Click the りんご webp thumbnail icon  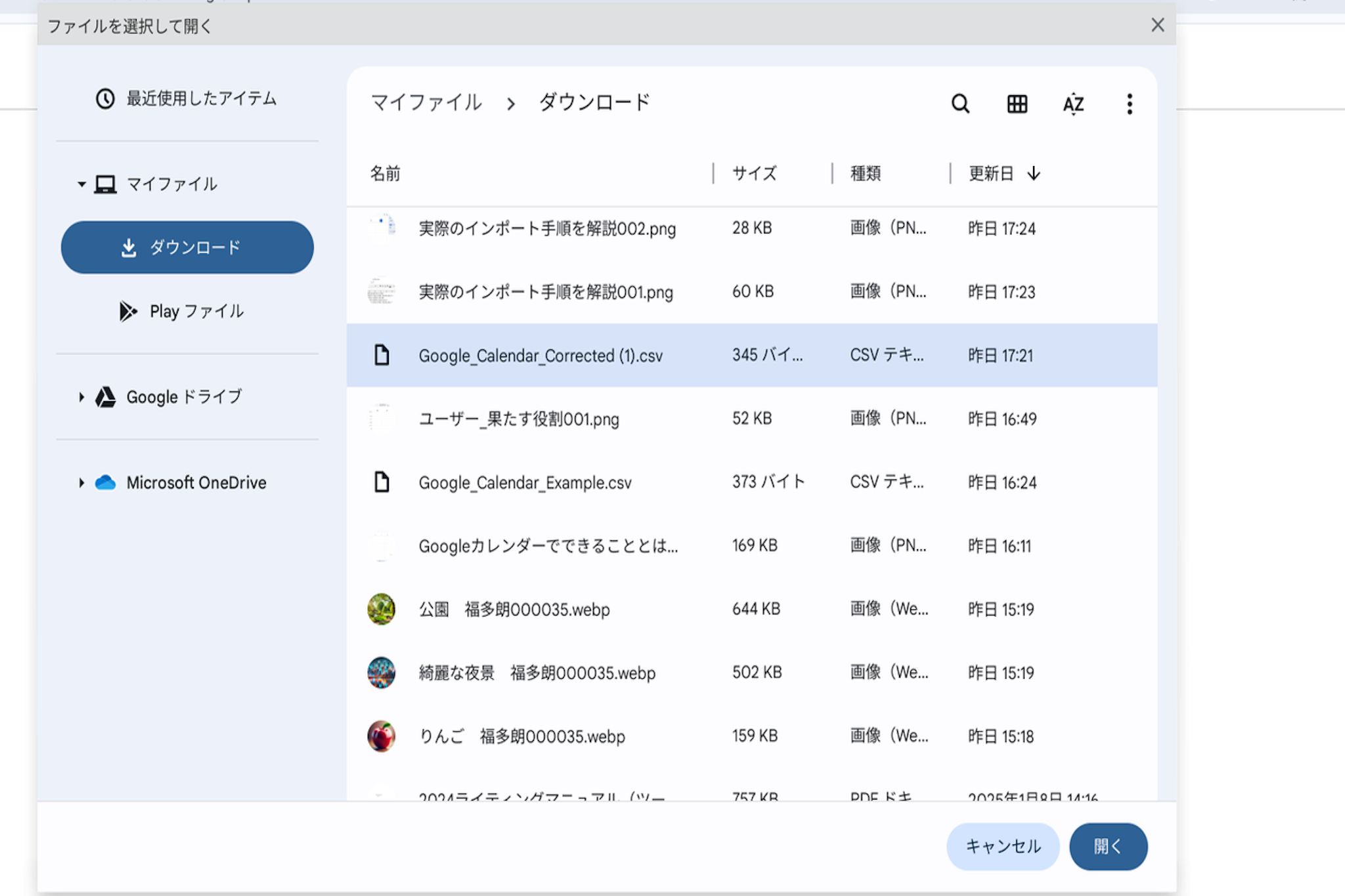(x=381, y=736)
